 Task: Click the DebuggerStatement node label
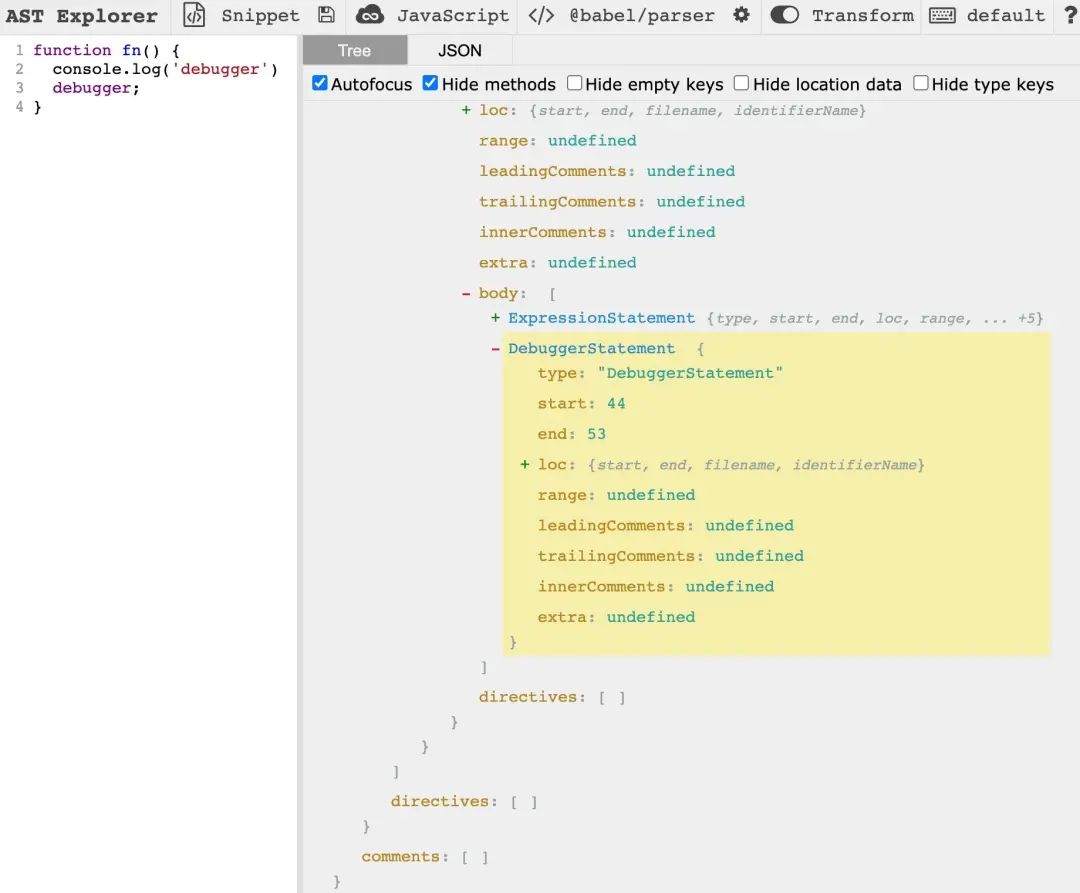tap(592, 348)
